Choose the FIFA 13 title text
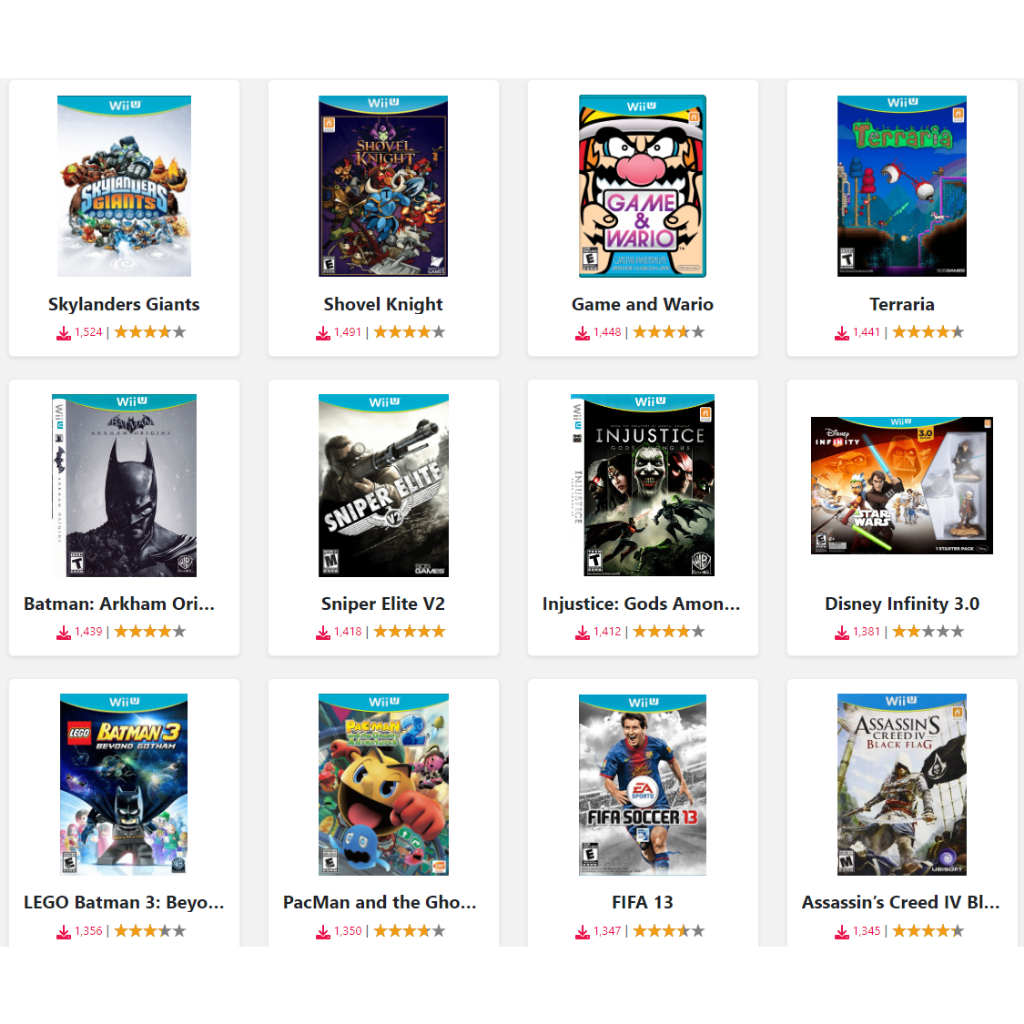 (643, 903)
